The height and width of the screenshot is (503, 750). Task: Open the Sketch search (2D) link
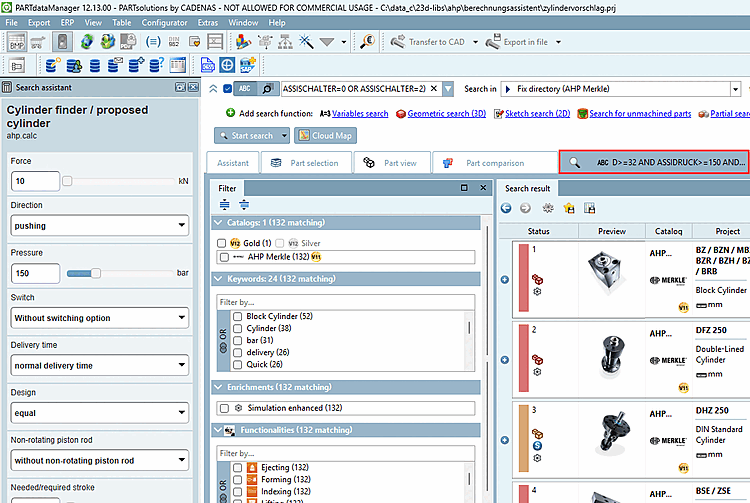point(538,114)
